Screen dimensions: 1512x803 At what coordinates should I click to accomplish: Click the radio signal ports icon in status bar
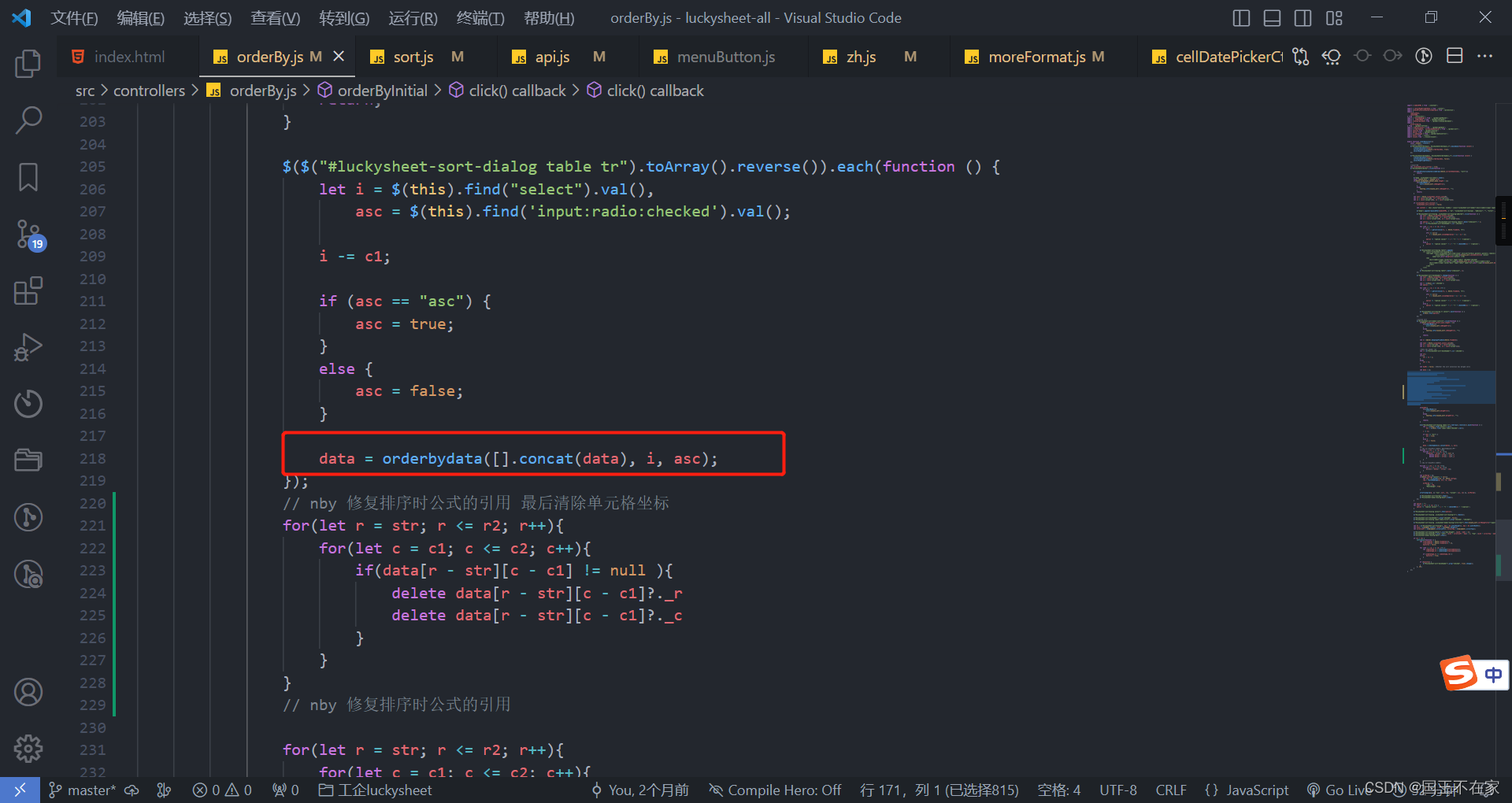pyautogui.click(x=285, y=790)
